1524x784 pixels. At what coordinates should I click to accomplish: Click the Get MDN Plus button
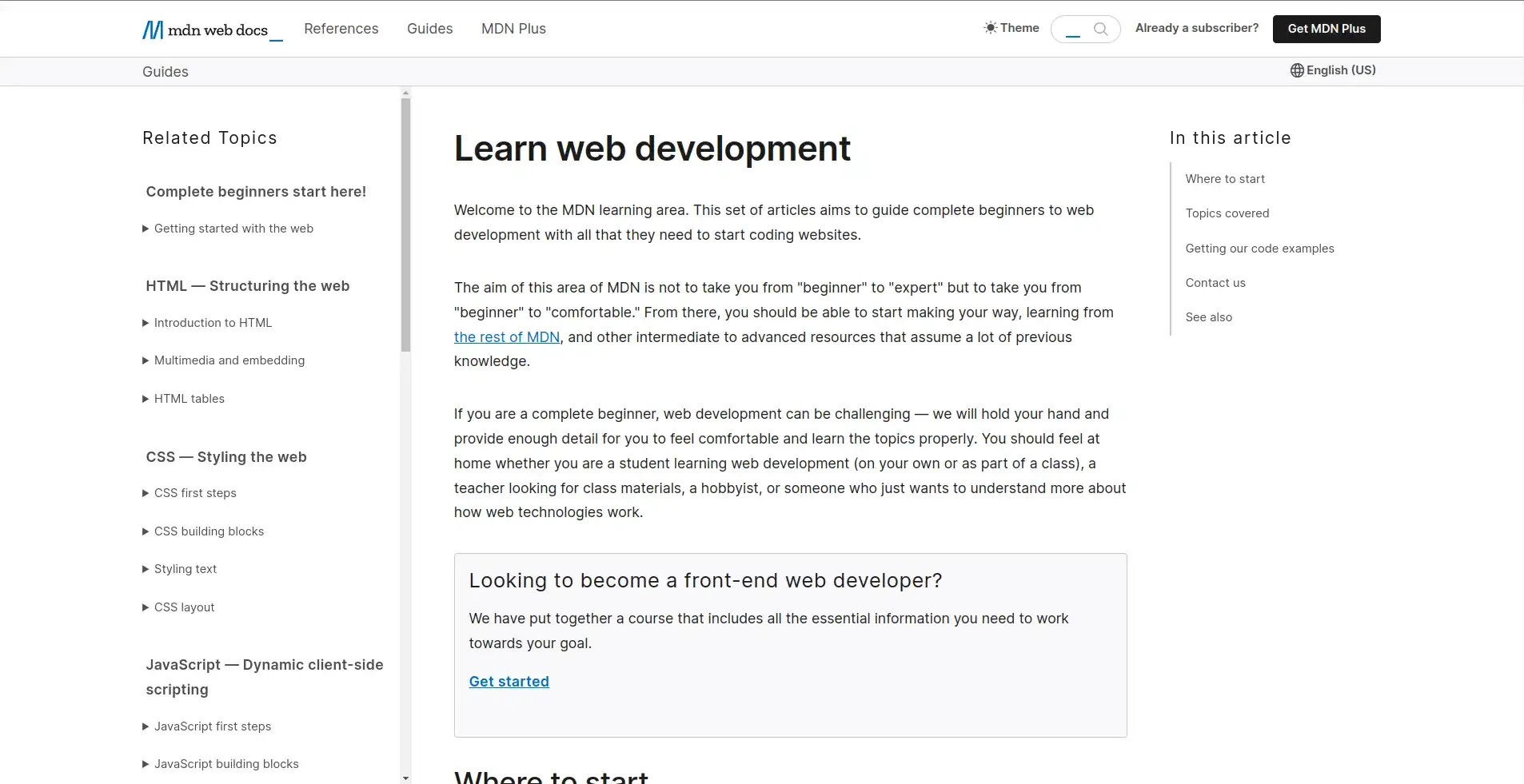pos(1327,28)
